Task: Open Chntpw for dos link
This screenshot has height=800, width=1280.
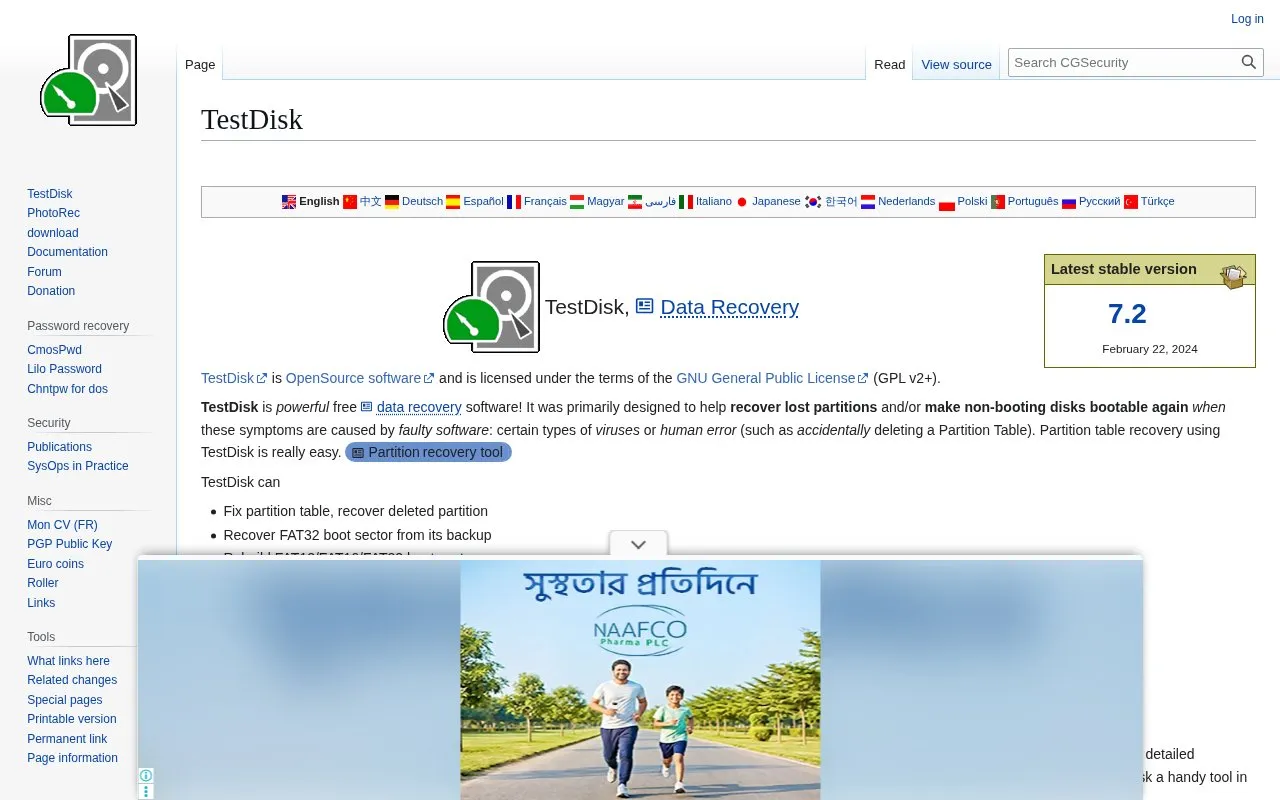Action: click(x=67, y=389)
